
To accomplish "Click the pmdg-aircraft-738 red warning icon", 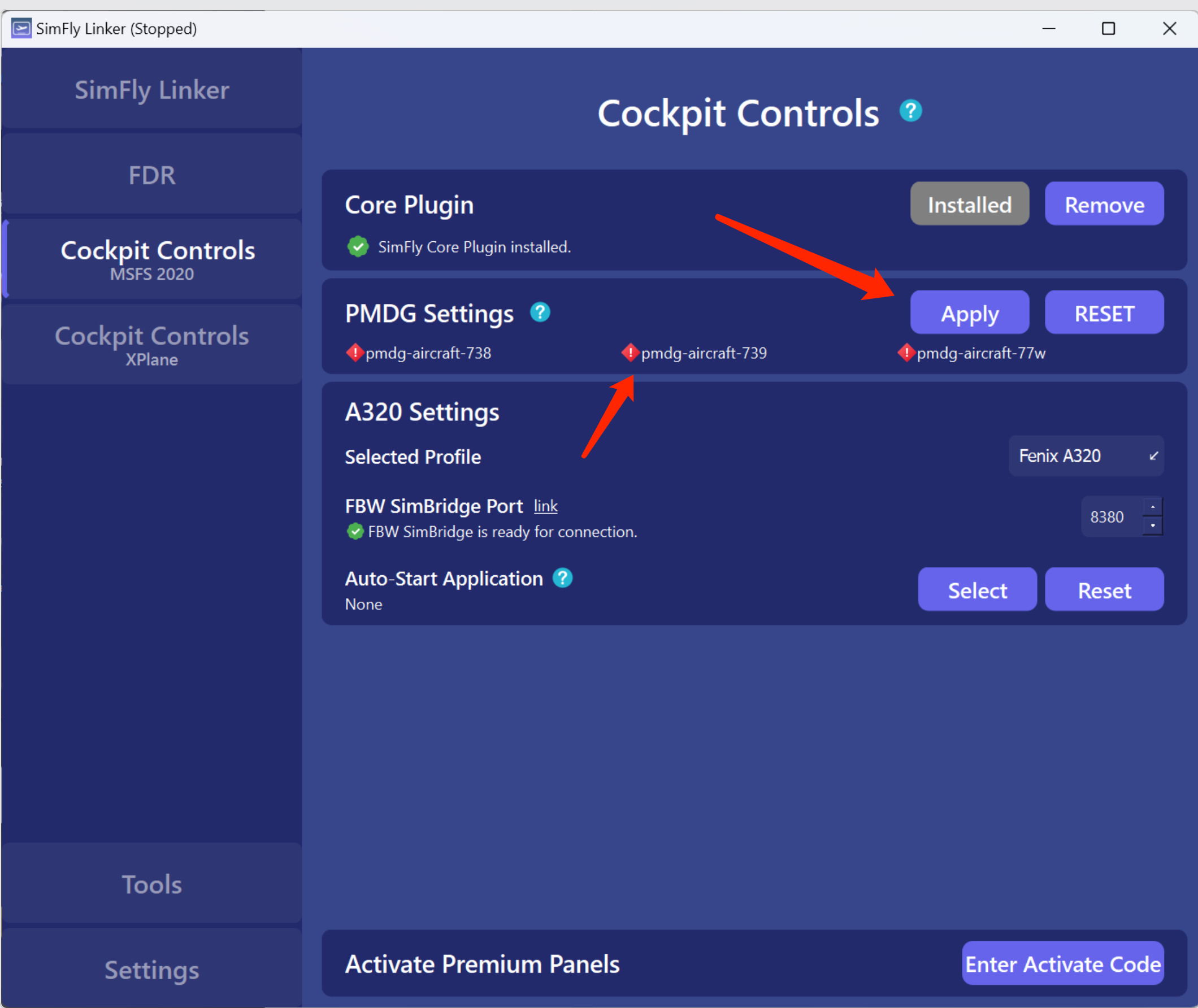I will coord(354,353).
